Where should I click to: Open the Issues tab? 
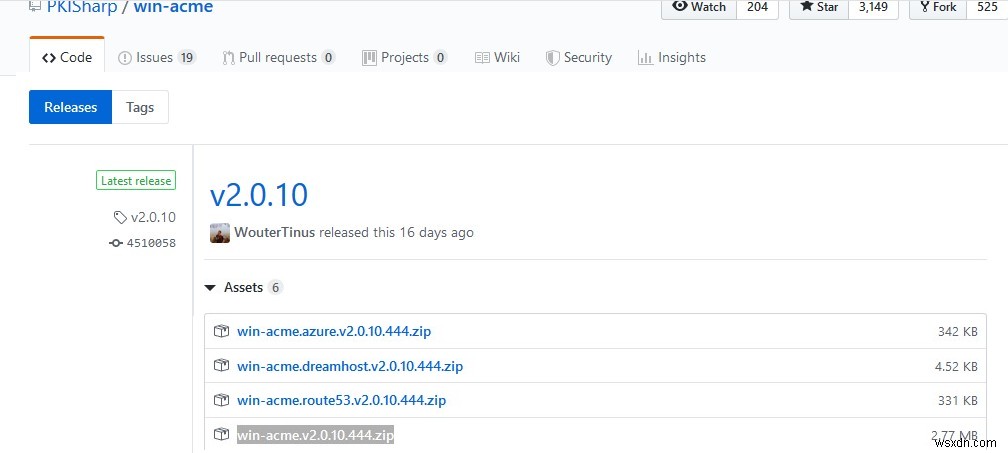coord(156,57)
